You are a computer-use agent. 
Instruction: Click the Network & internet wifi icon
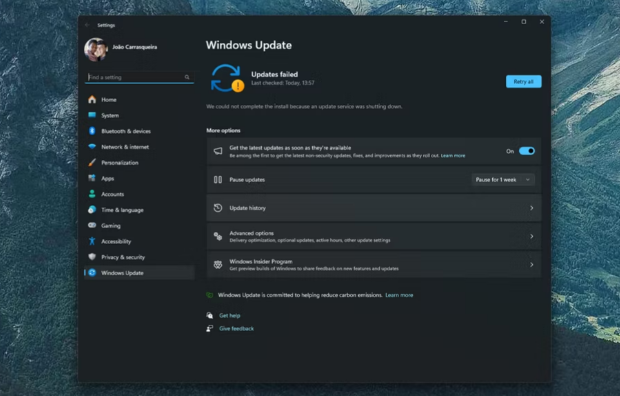point(92,146)
